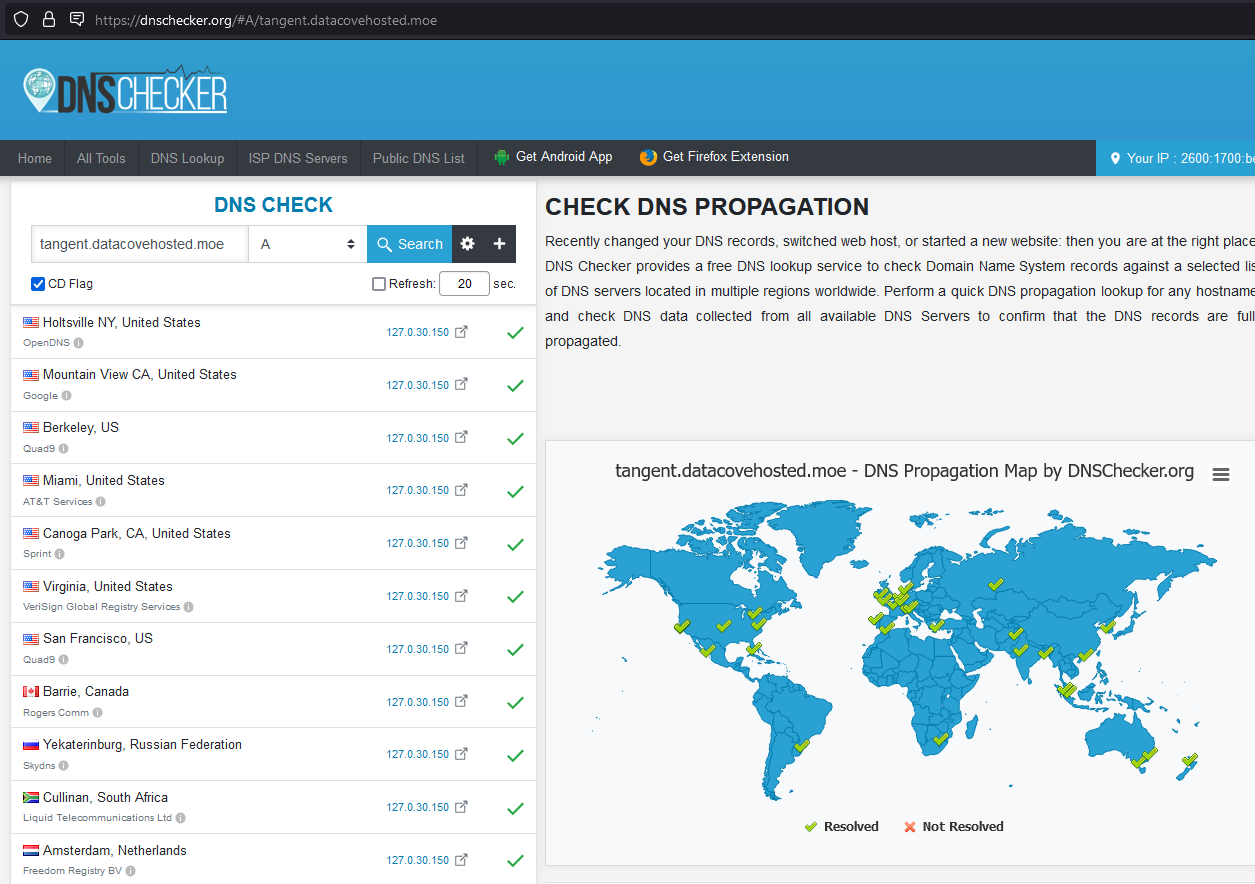Image resolution: width=1255 pixels, height=884 pixels.
Task: Toggle the Resolved legend item on the map
Action: click(841, 827)
